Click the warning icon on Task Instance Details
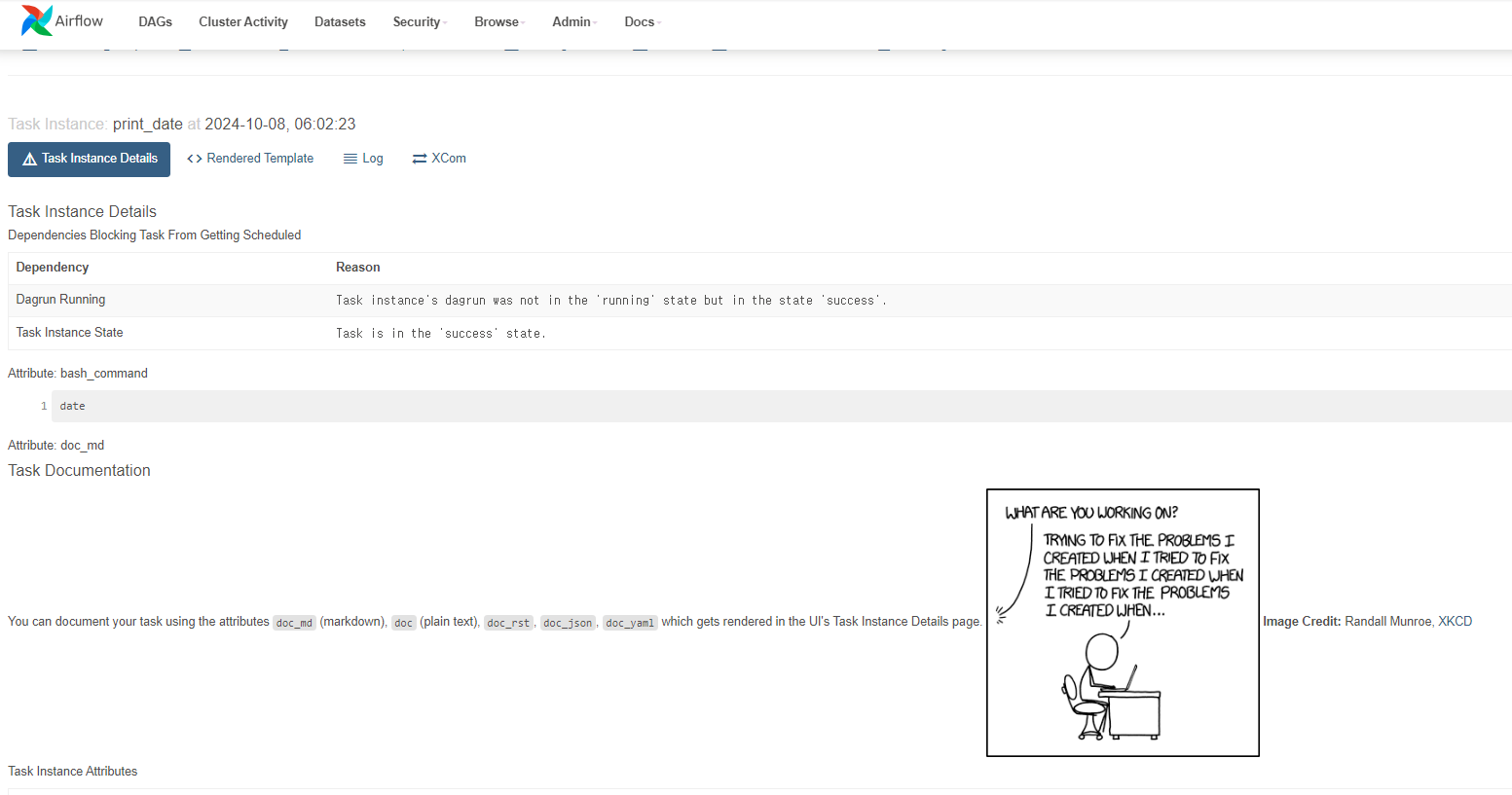 click(29, 159)
